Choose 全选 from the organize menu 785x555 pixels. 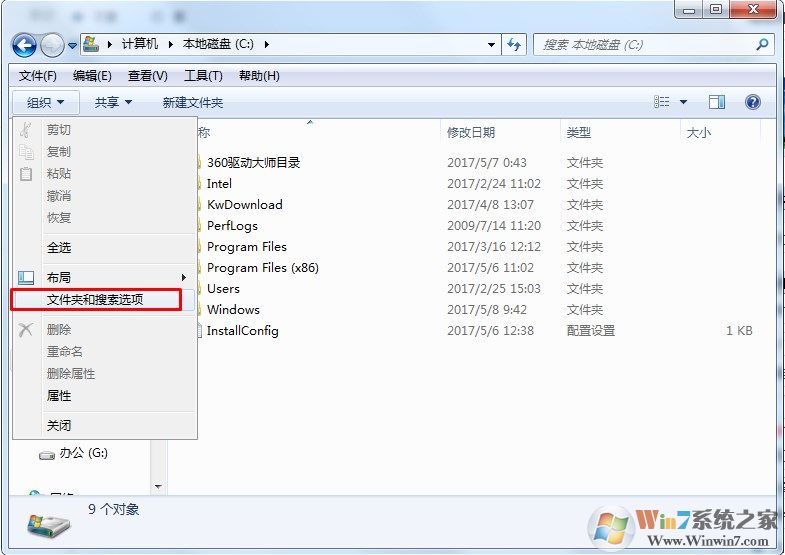click(105, 248)
